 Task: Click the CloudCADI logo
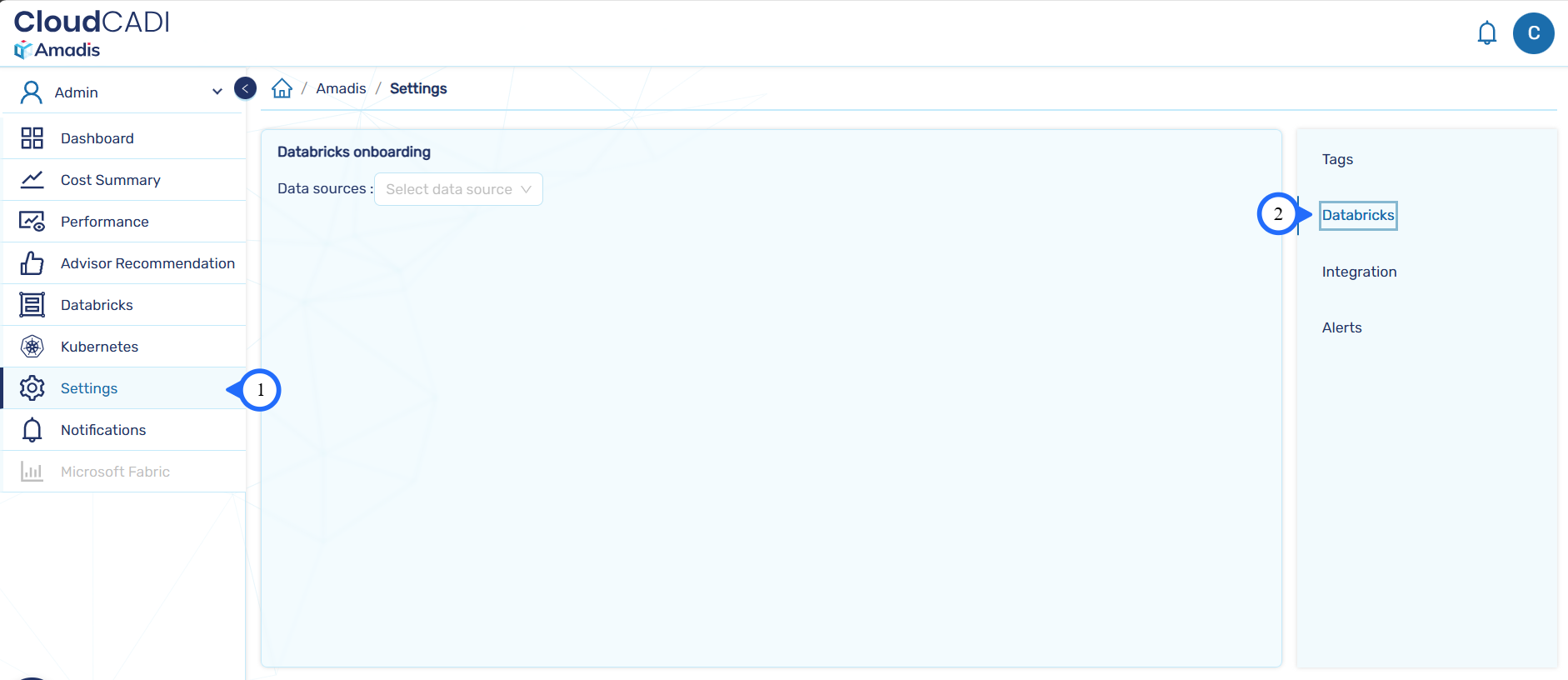[x=92, y=22]
